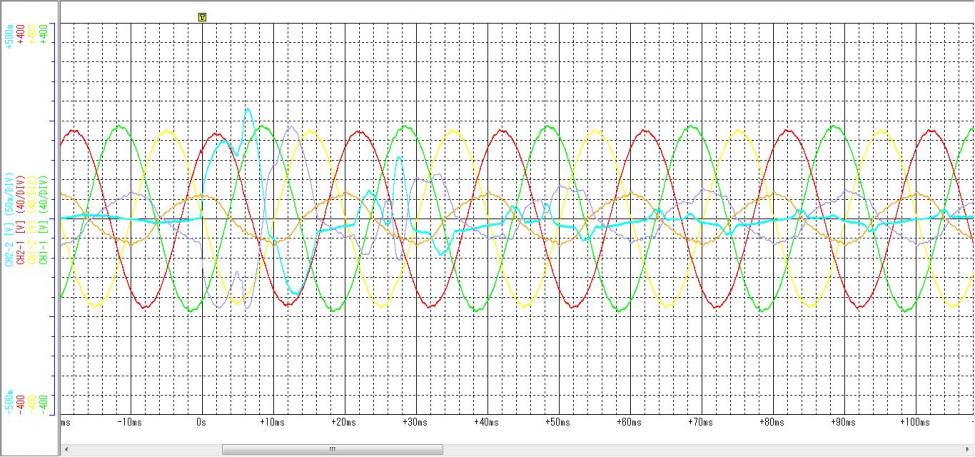Screen dimensions: 975x457
Task: Click the +90ms time axis label
Action: click(843, 422)
